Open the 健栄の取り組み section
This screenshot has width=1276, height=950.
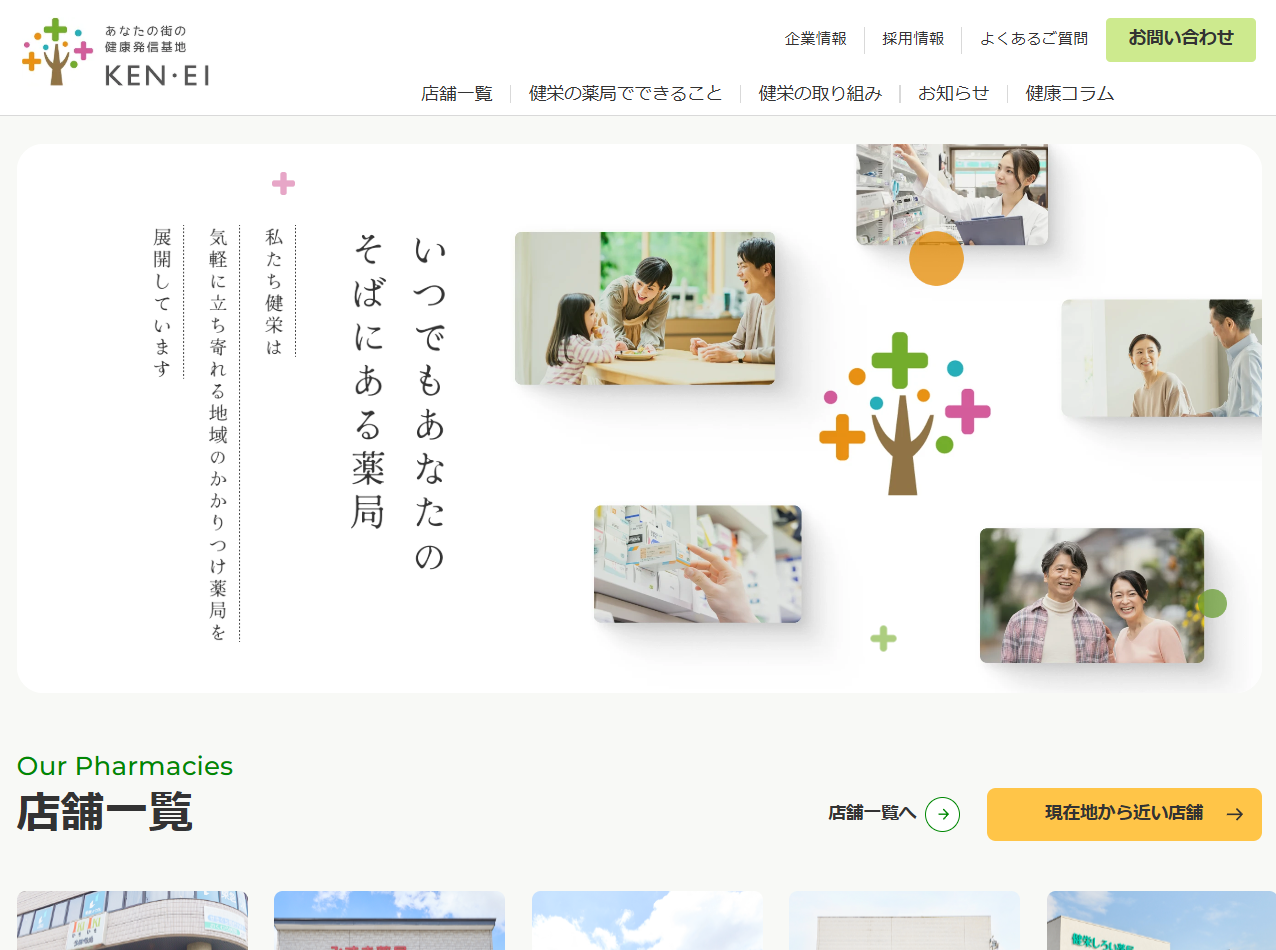820,92
